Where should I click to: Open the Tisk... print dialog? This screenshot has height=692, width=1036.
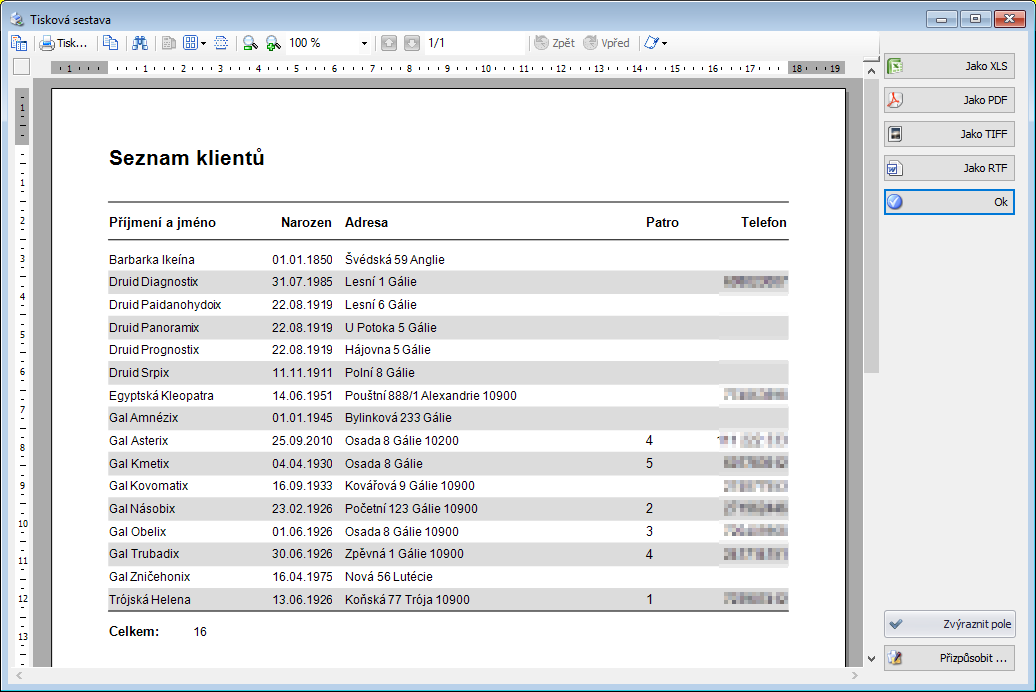pyautogui.click(x=63, y=44)
